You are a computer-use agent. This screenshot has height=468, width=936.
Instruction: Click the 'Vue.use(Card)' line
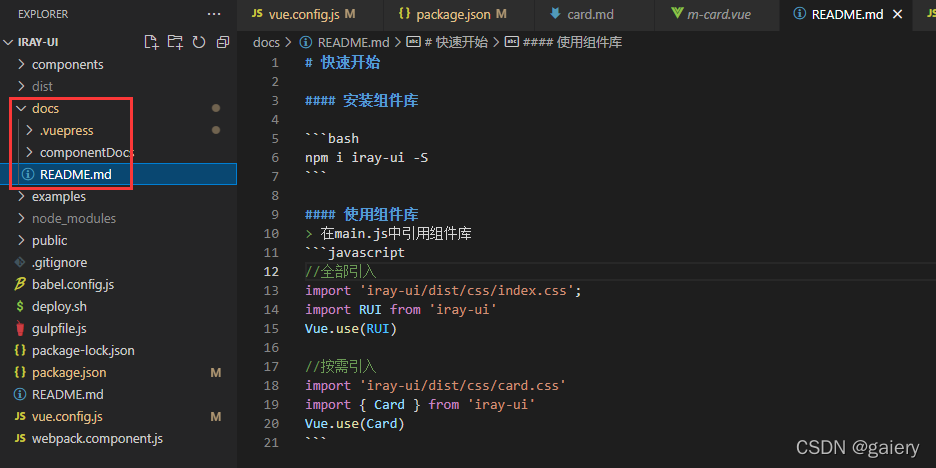[x=355, y=424]
